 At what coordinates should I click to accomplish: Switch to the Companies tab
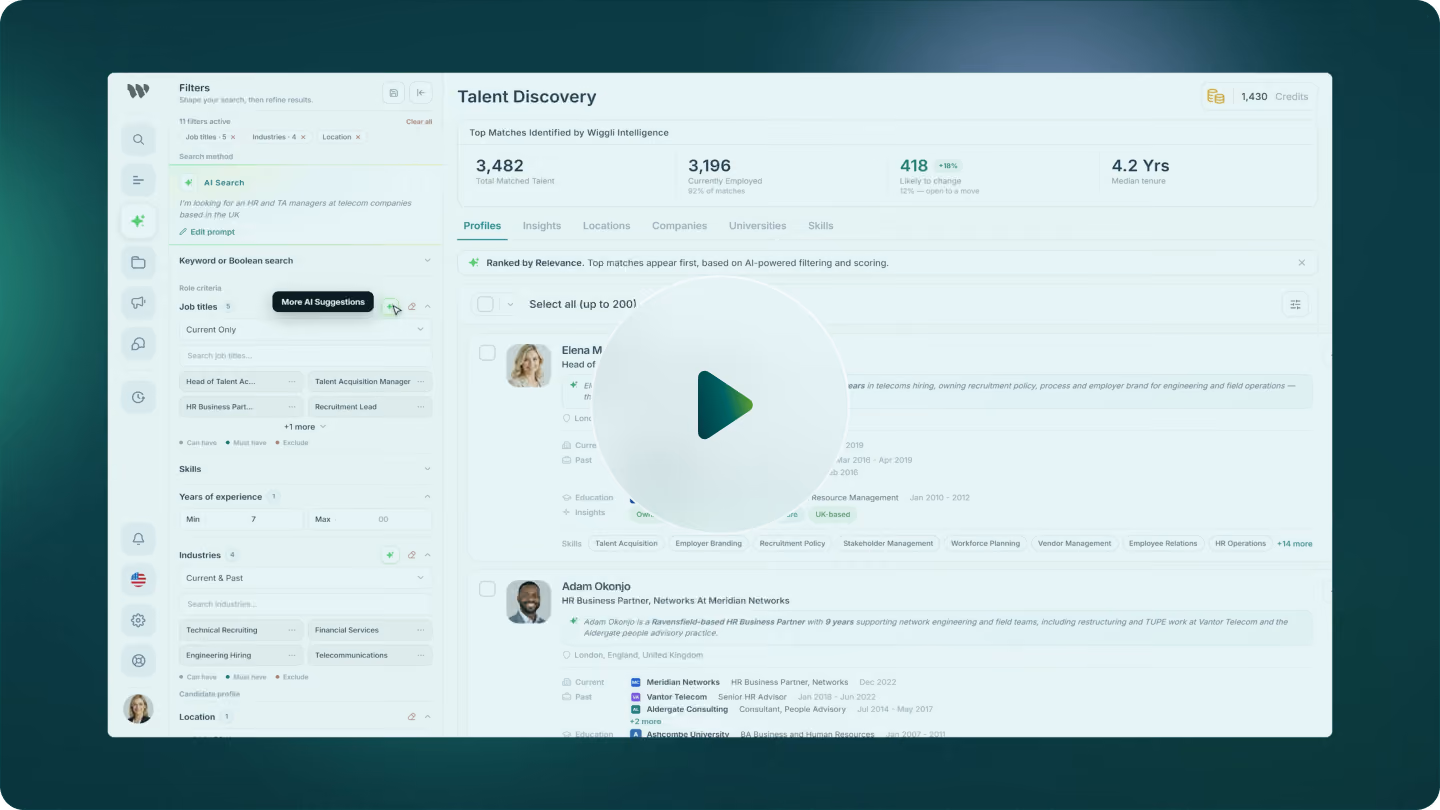tap(679, 226)
